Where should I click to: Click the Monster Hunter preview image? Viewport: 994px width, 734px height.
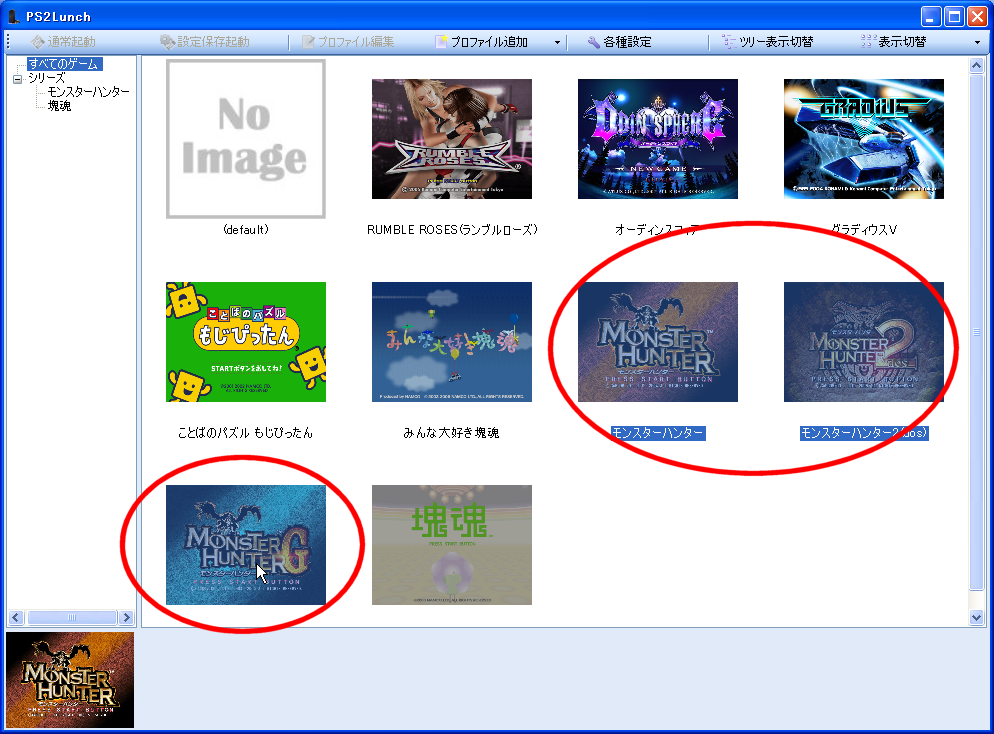[x=70, y=680]
